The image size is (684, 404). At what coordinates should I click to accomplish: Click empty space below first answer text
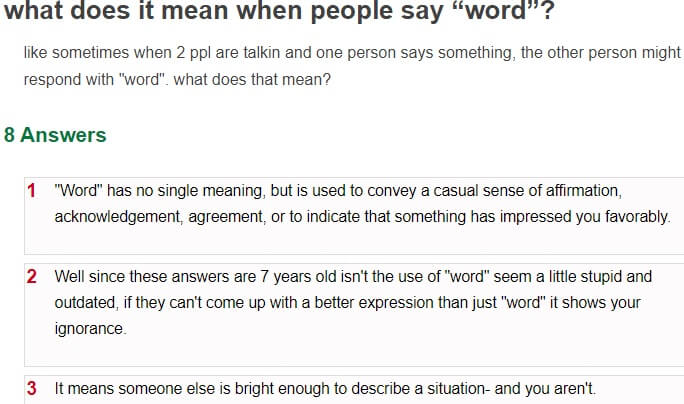[x=353, y=240]
